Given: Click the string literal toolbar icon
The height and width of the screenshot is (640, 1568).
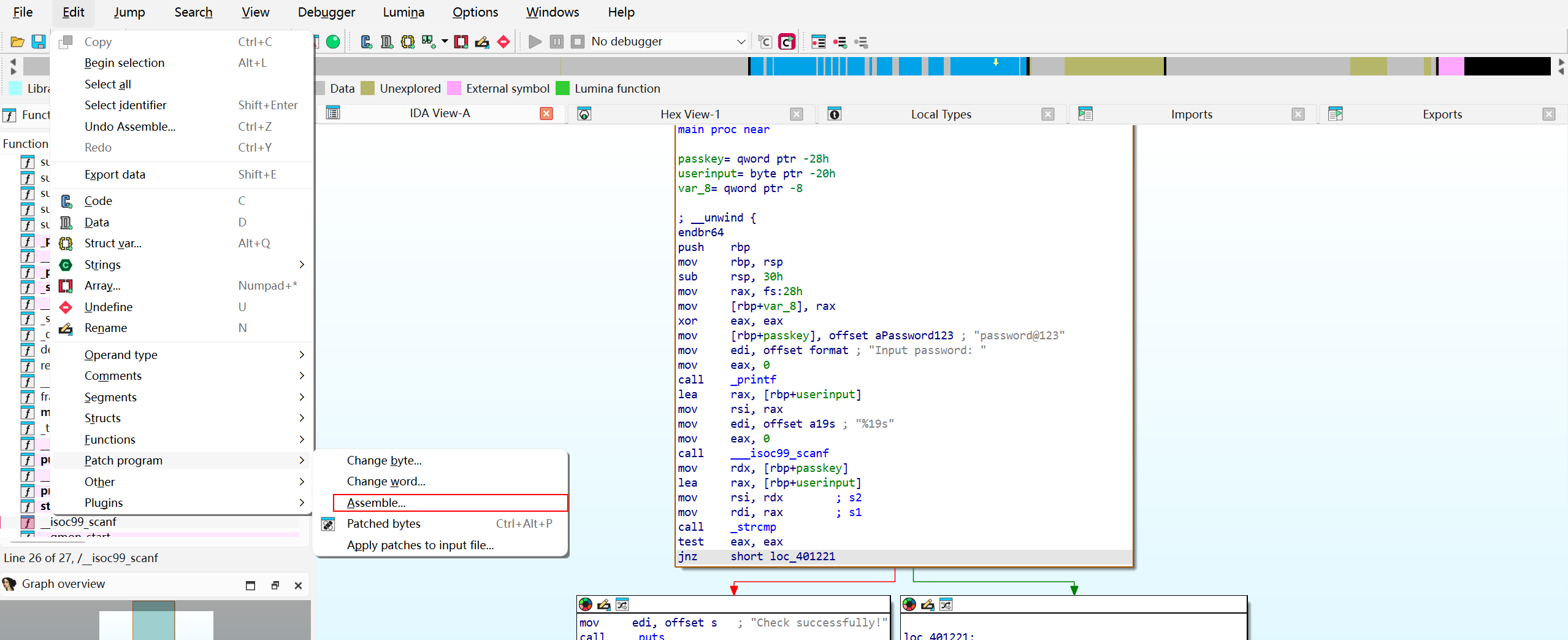Looking at the screenshot, I should [x=429, y=42].
